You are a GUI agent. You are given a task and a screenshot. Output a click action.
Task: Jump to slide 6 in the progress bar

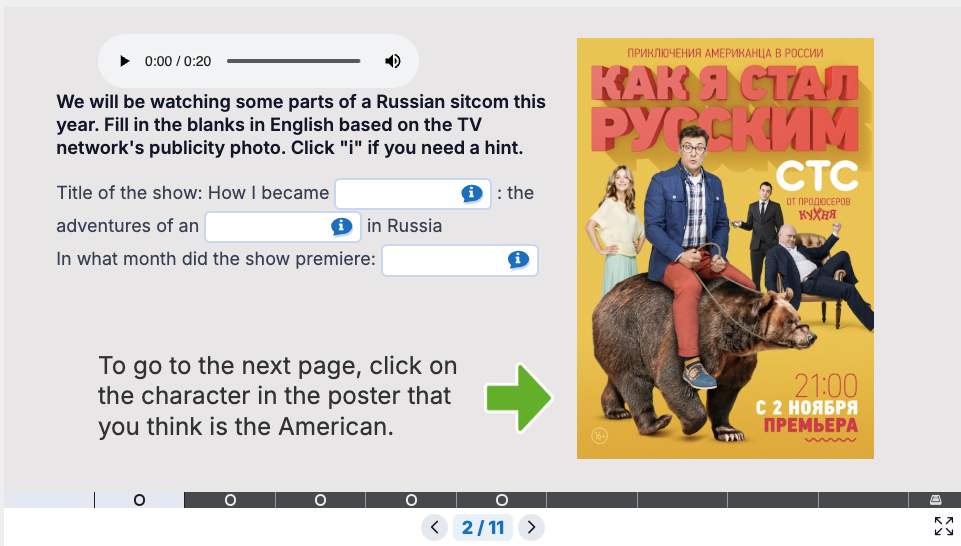point(501,500)
